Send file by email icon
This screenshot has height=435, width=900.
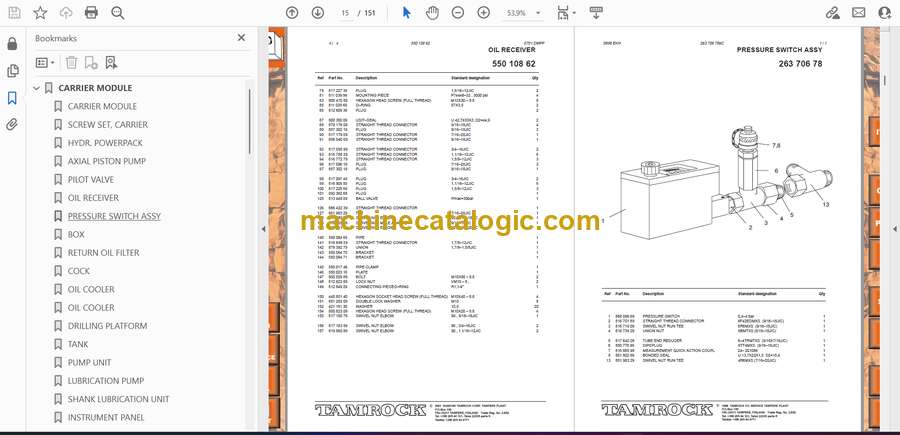coord(859,13)
